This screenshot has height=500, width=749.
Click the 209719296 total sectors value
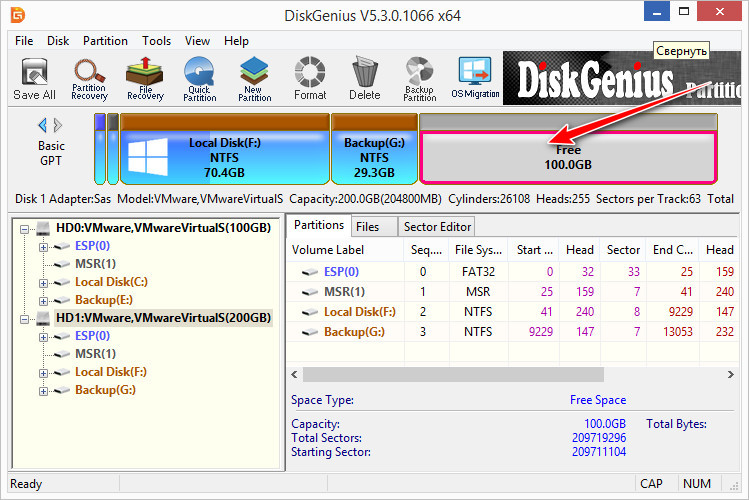[x=599, y=438]
